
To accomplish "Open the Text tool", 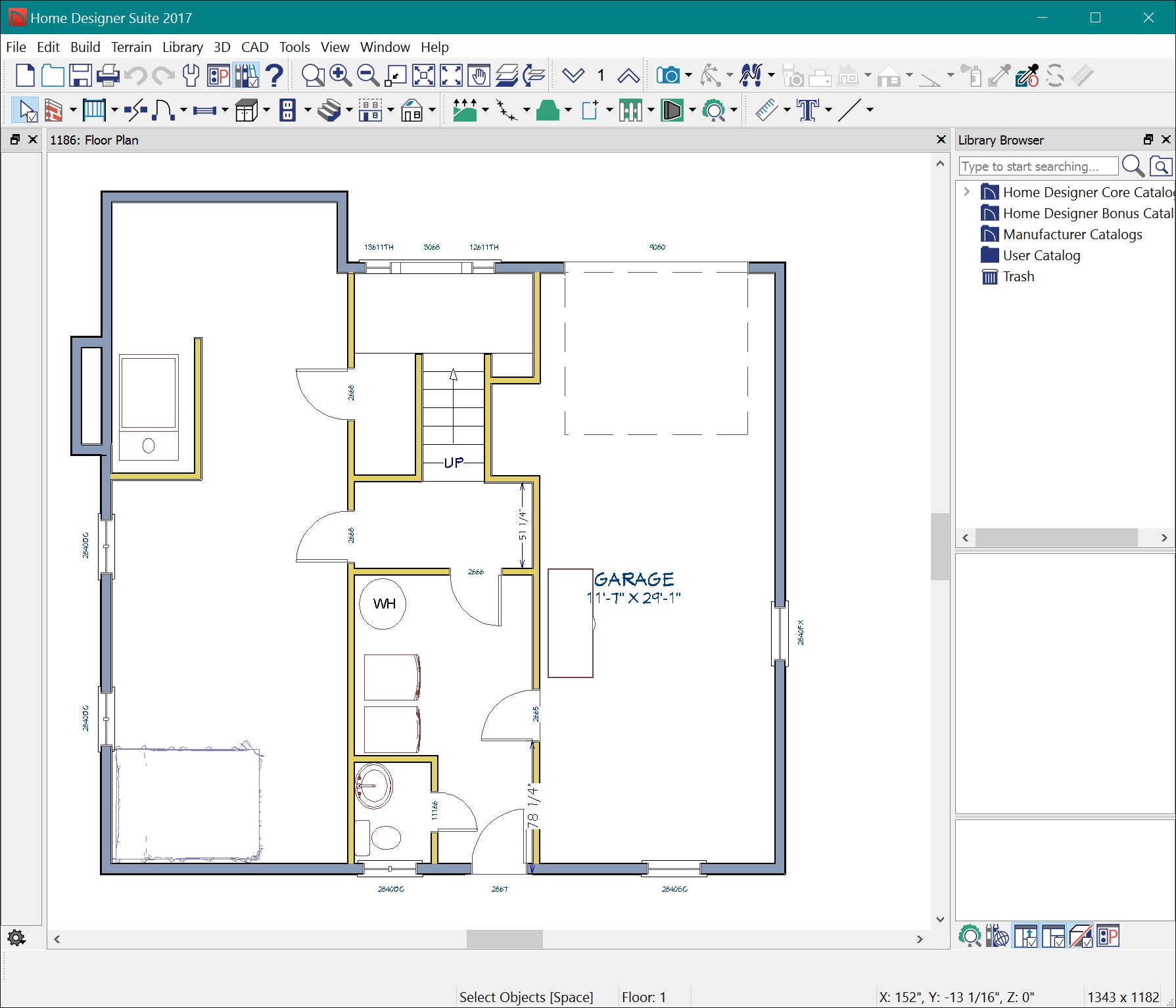I will tap(807, 110).
